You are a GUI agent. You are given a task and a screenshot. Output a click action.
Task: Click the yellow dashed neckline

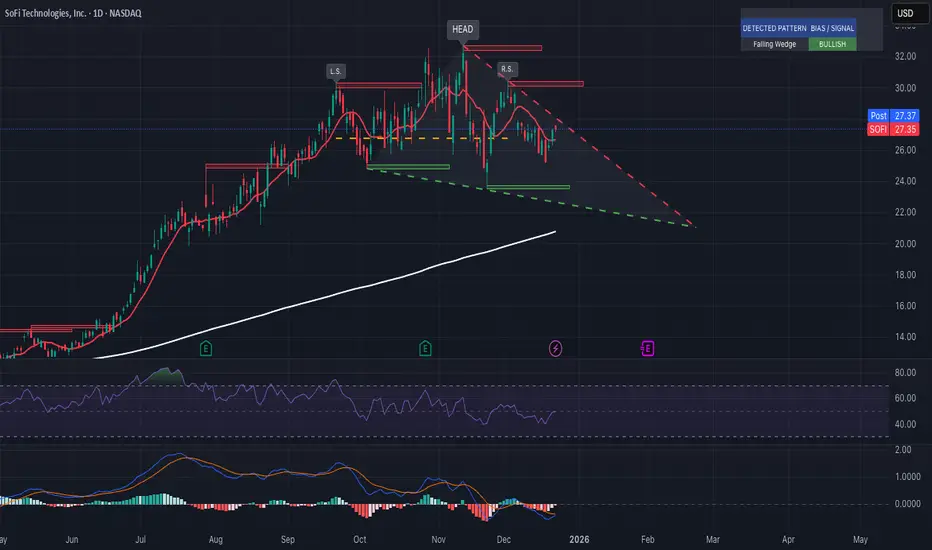point(422,138)
